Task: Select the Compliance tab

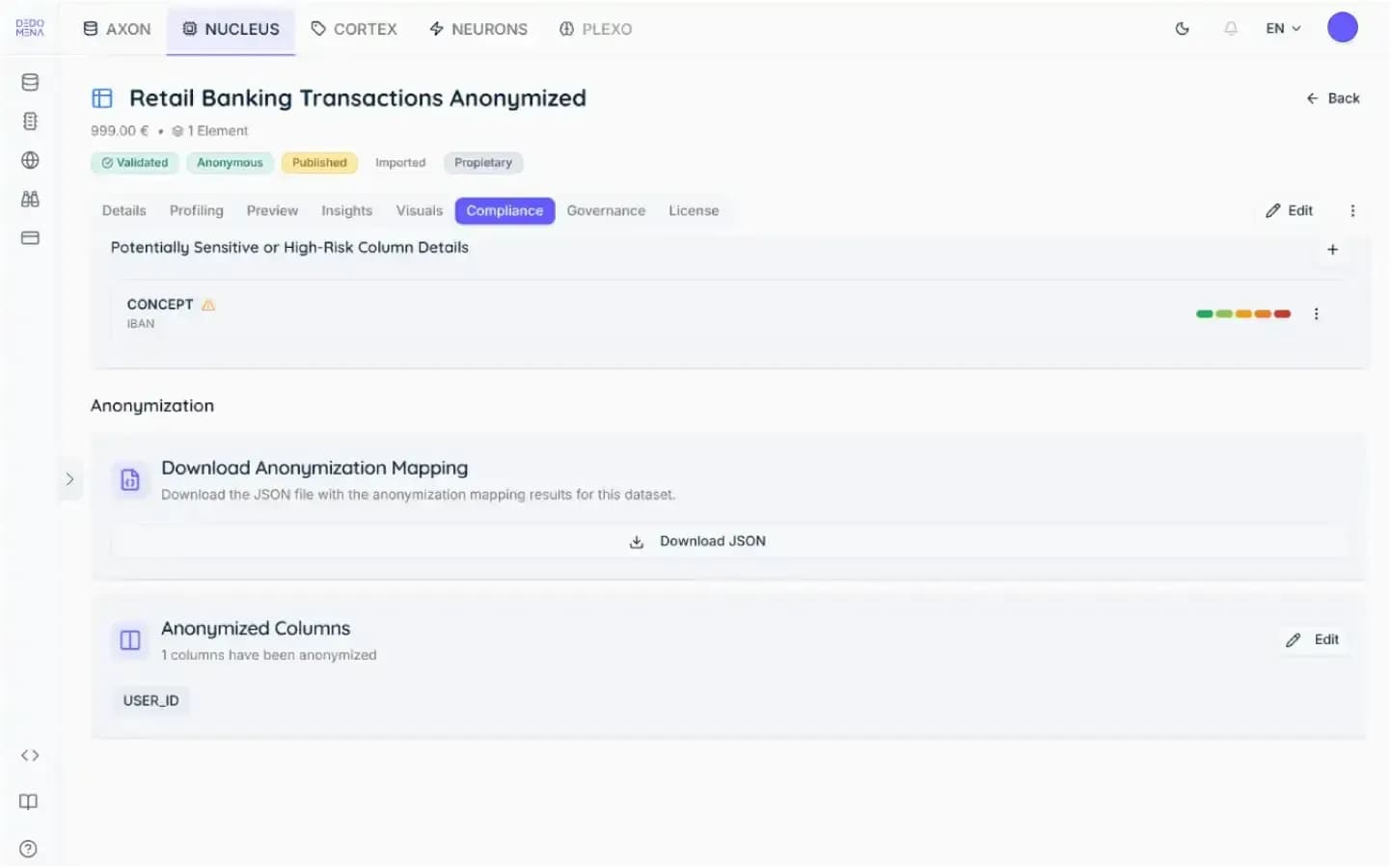Action: [505, 210]
